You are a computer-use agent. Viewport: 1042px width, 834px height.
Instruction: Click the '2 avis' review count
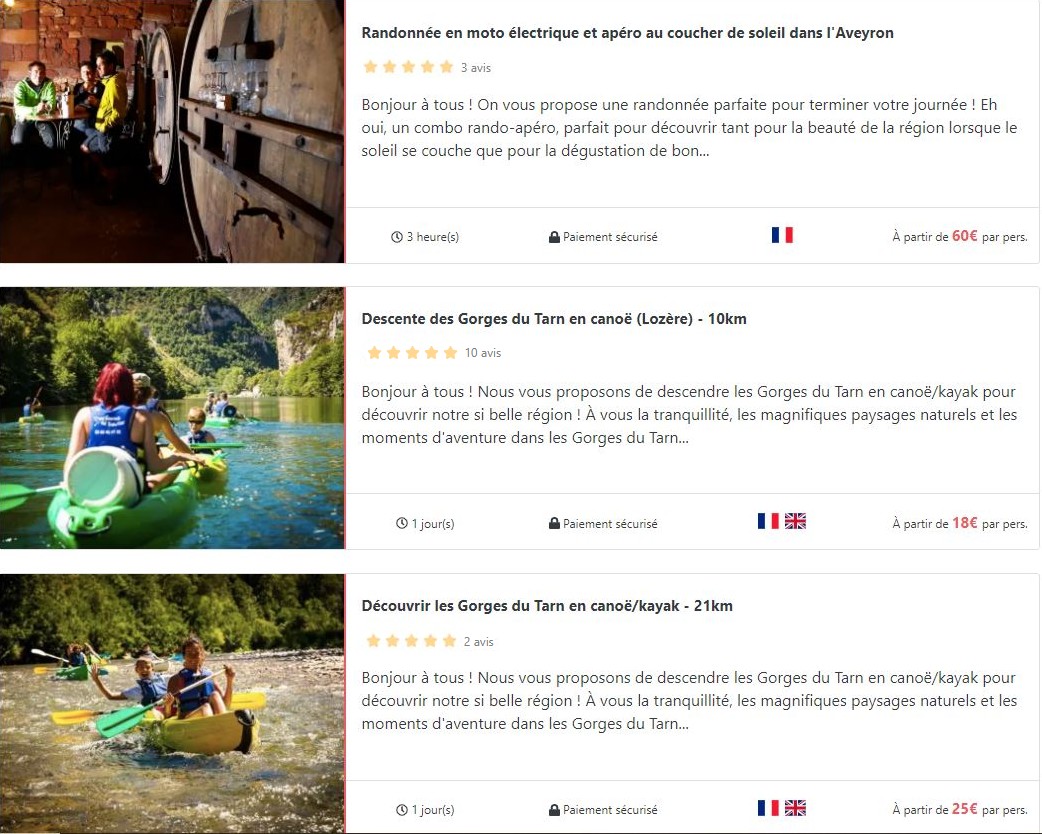click(479, 641)
